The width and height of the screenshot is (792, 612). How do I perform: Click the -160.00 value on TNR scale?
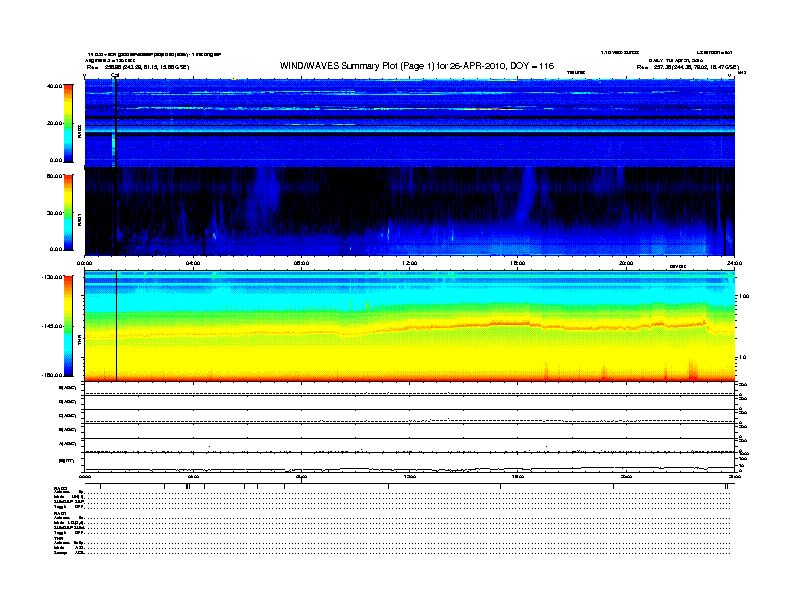coord(53,375)
